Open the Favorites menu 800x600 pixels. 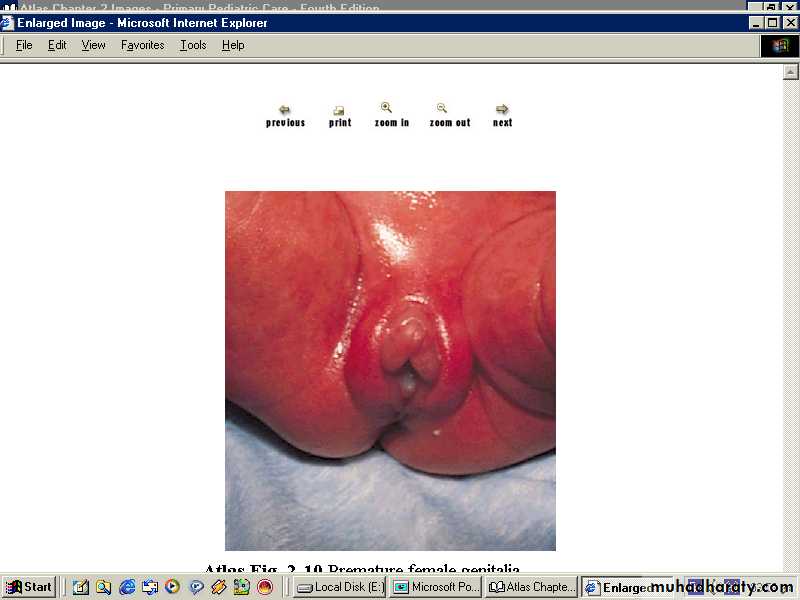coord(142,45)
